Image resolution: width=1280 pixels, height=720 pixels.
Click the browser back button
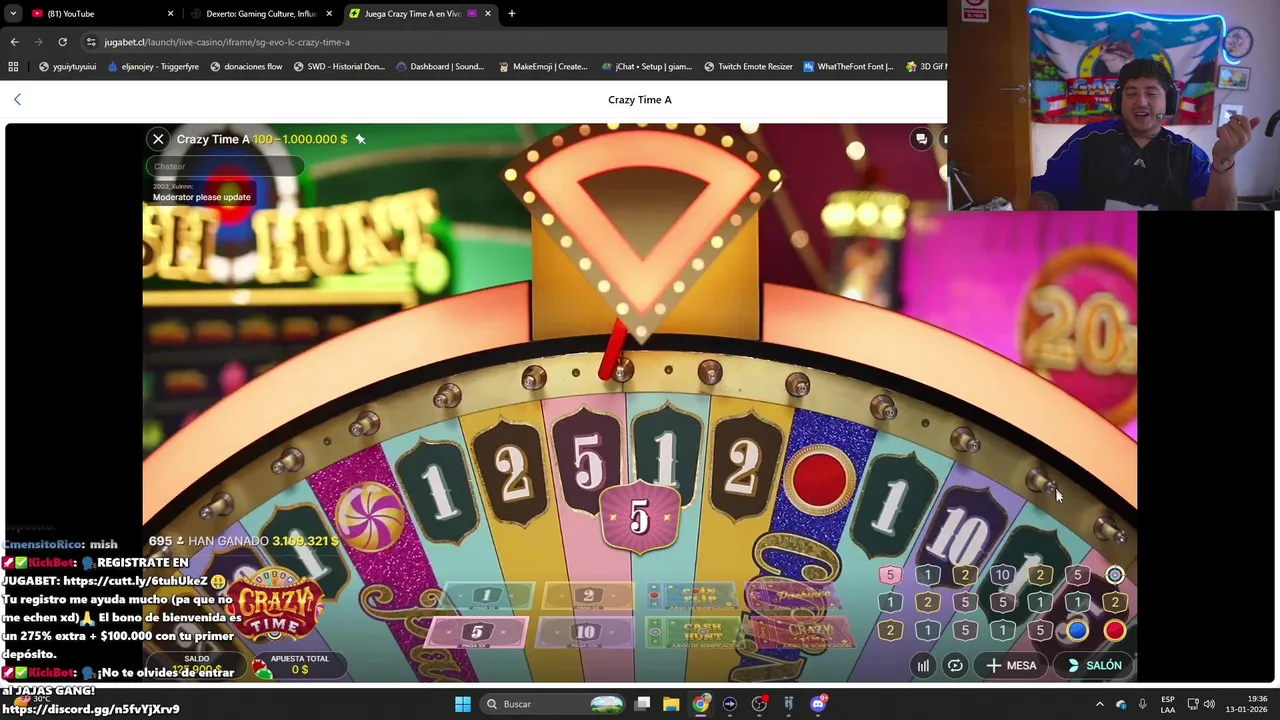(14, 42)
